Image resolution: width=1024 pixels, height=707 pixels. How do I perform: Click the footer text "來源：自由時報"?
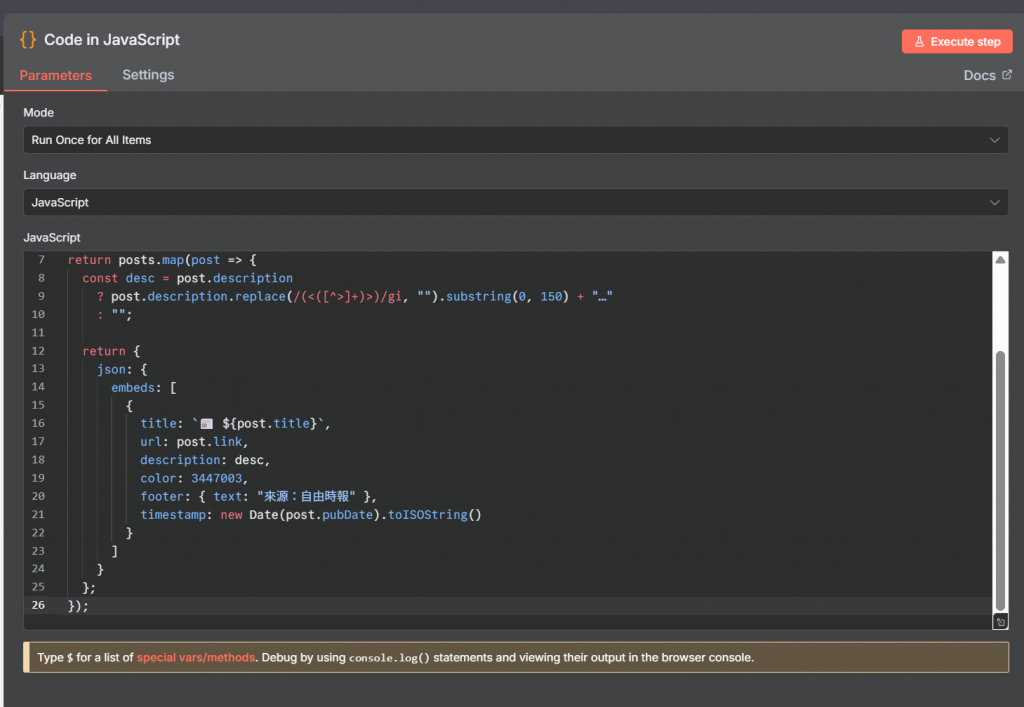(x=306, y=497)
